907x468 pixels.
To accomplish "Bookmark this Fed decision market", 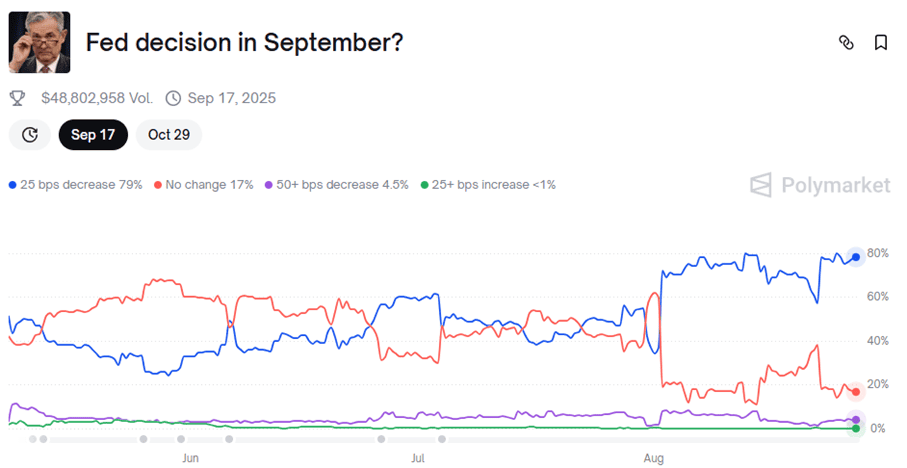I will 880,42.
